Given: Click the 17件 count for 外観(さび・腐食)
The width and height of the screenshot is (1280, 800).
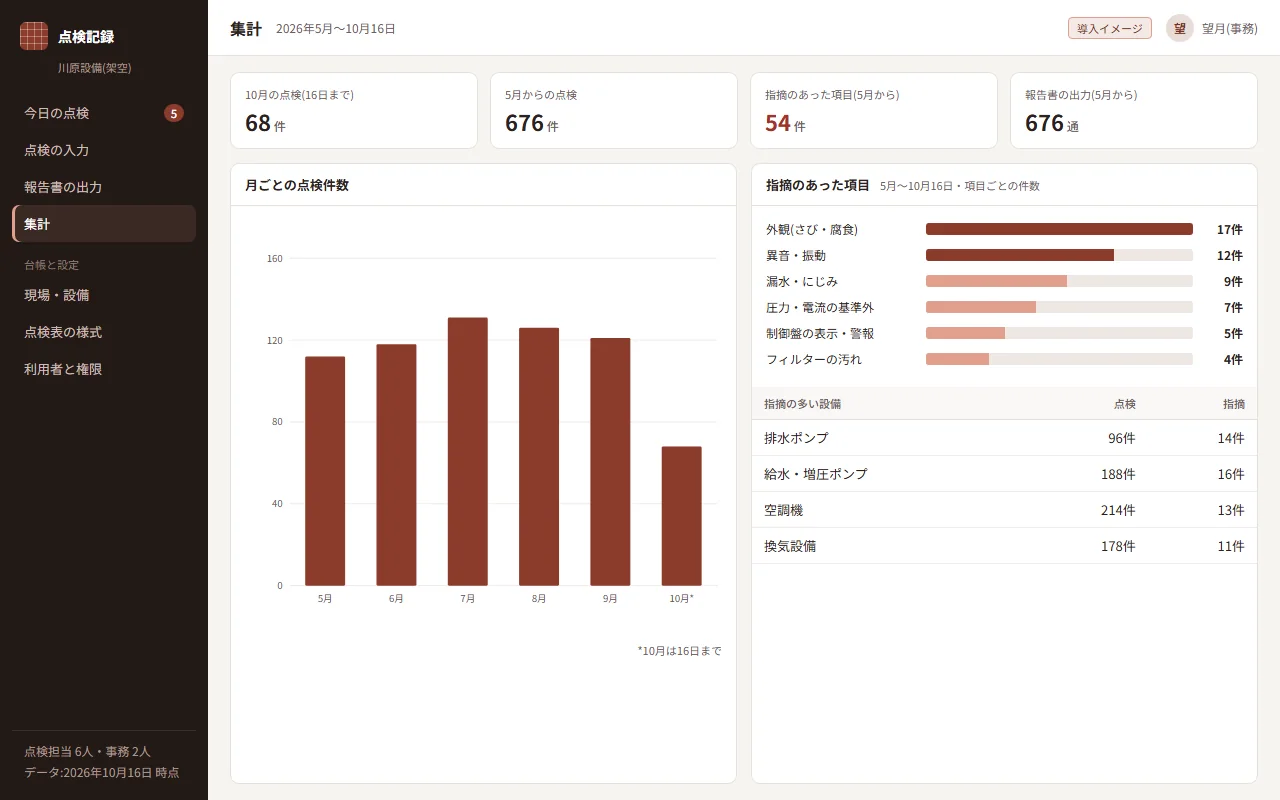Looking at the screenshot, I should click(1230, 229).
